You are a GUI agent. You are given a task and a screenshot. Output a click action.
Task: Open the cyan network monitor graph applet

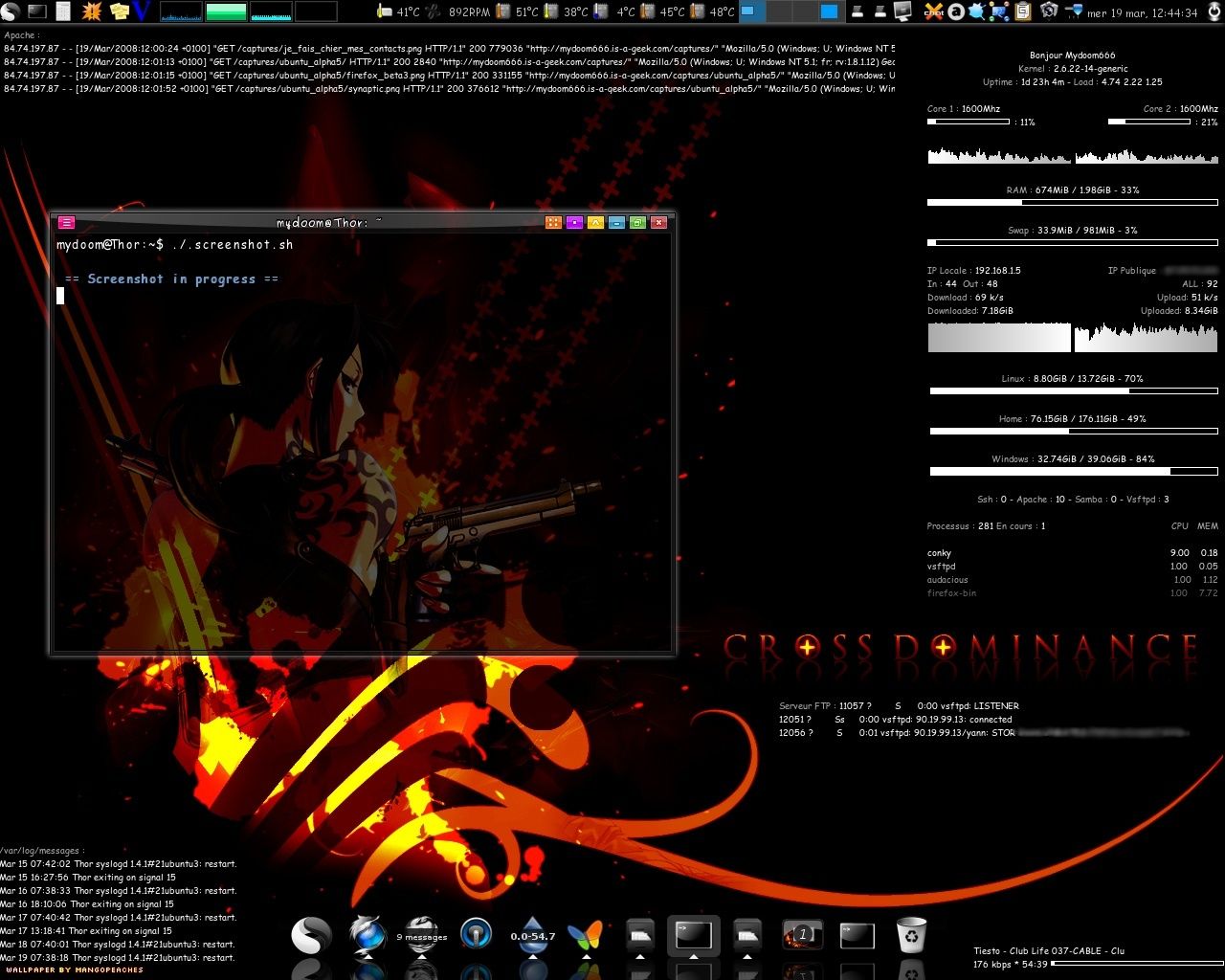point(271,11)
